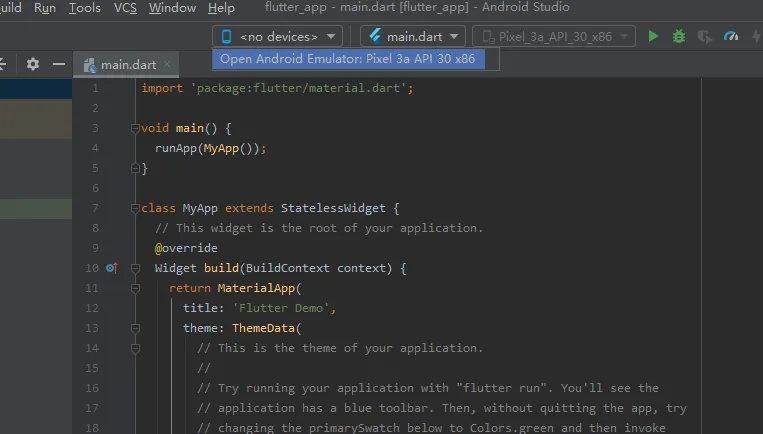The width and height of the screenshot is (763, 434).
Task: Open project panel settings gear
Action: click(33, 64)
